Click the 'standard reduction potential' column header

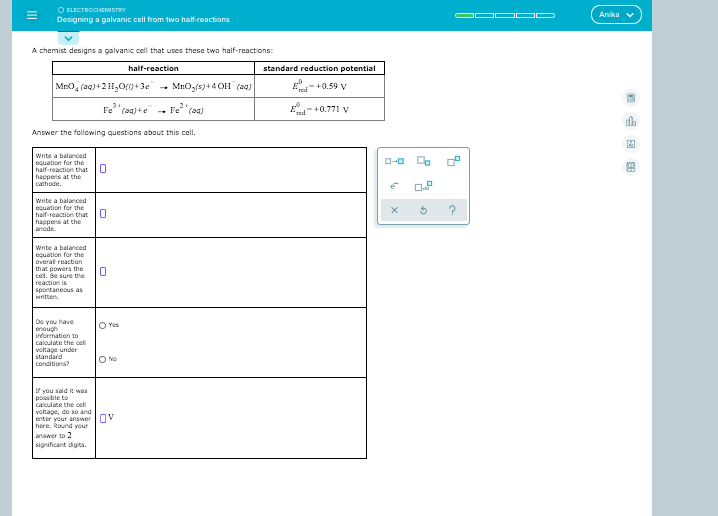click(319, 68)
